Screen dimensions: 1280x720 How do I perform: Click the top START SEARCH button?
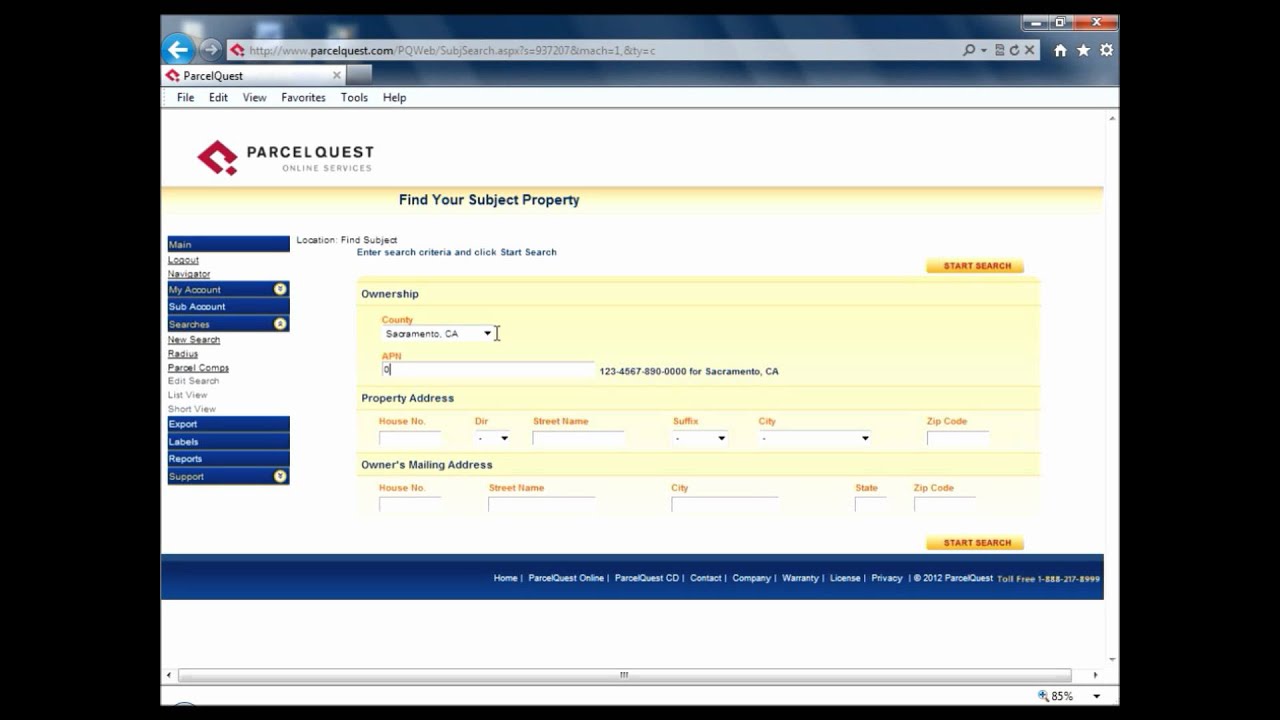(976, 266)
